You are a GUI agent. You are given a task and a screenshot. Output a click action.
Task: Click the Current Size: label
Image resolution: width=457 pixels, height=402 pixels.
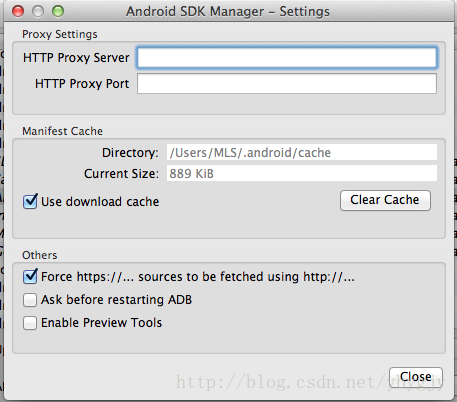[x=121, y=174]
